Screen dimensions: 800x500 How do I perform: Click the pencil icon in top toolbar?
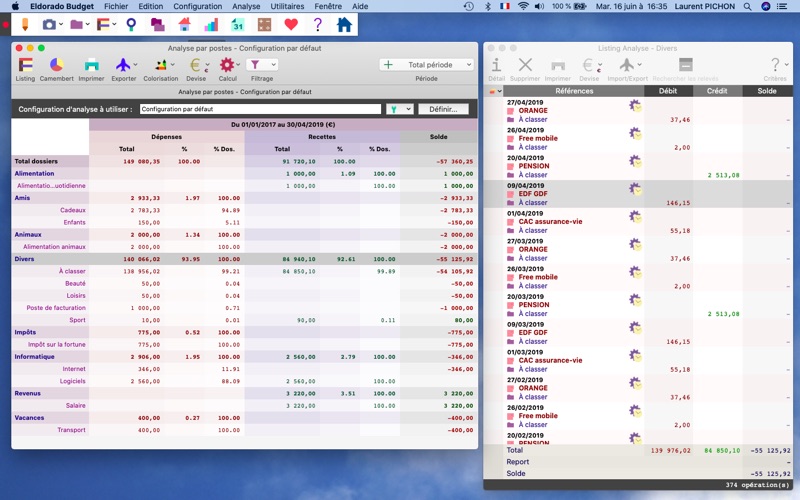(24, 24)
